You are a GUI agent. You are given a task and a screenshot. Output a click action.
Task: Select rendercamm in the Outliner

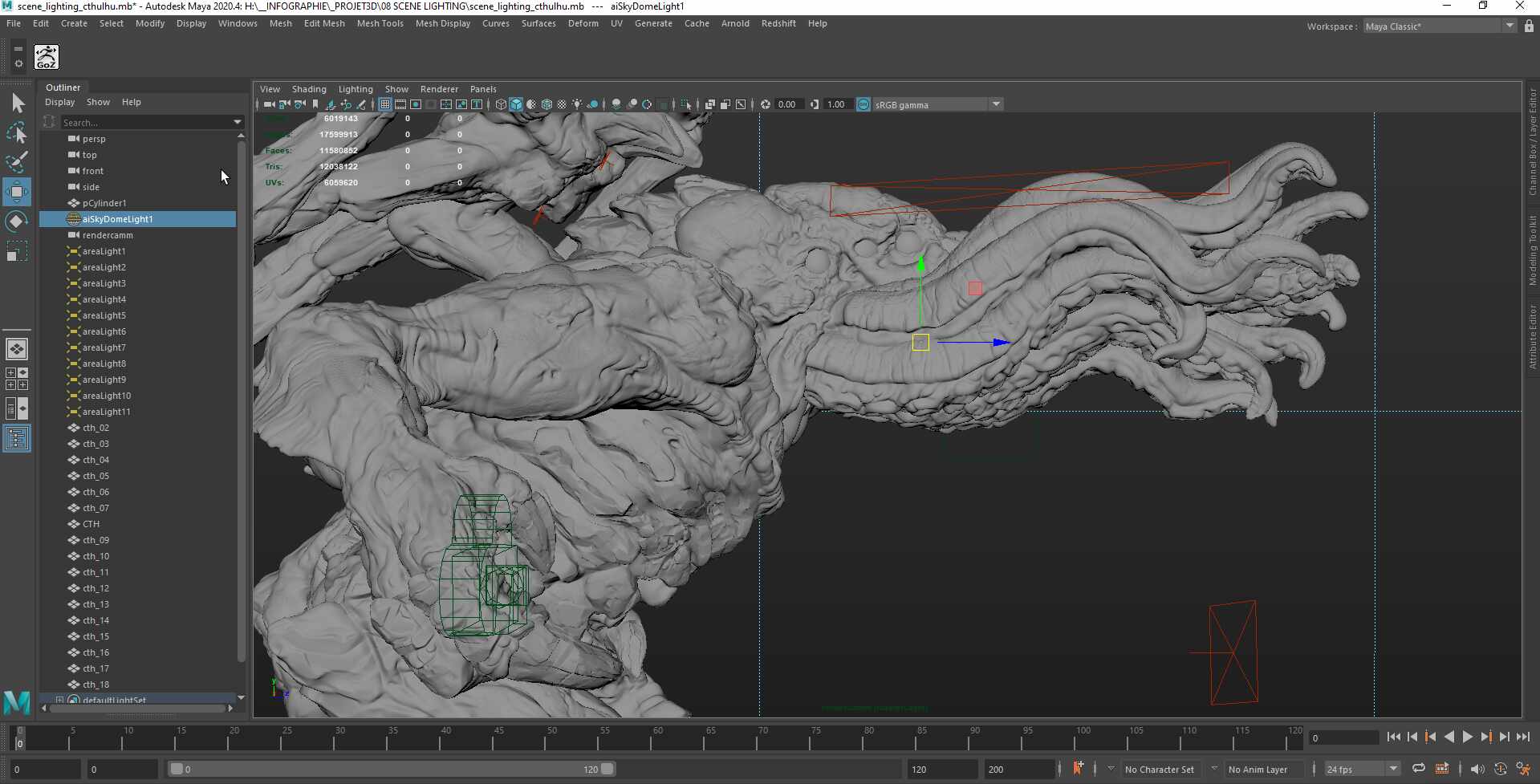137,235
